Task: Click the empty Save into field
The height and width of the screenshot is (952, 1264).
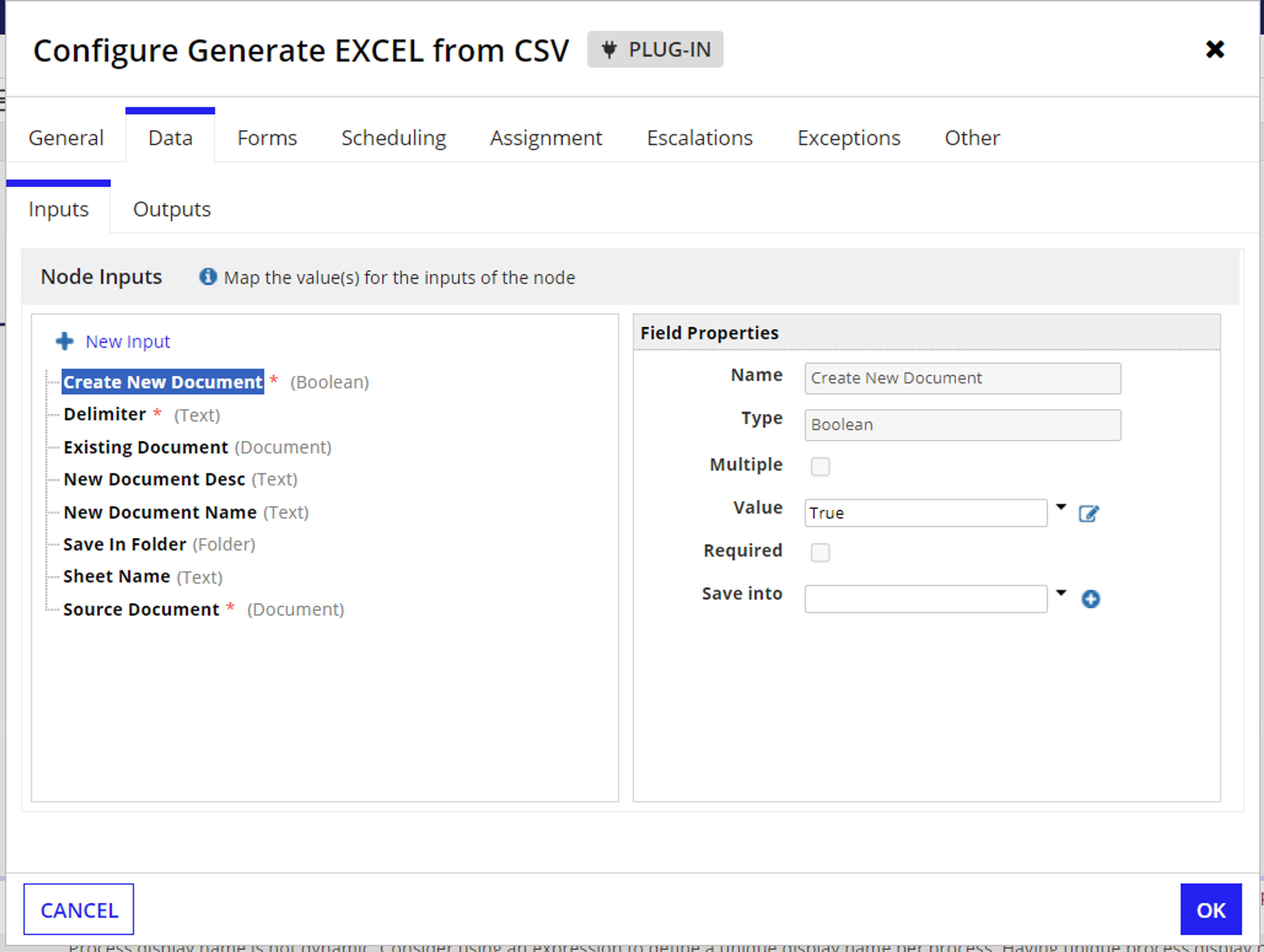Action: pyautogui.click(x=926, y=599)
